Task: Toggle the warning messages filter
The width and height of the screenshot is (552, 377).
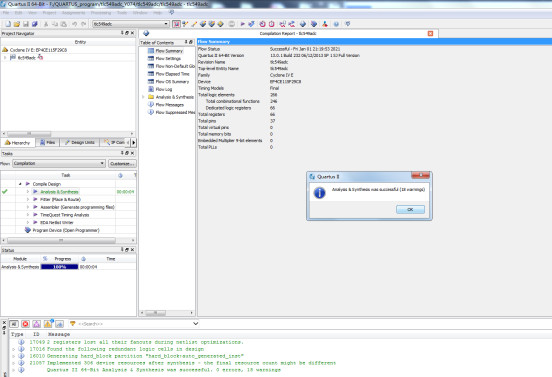Action: (x=48, y=324)
